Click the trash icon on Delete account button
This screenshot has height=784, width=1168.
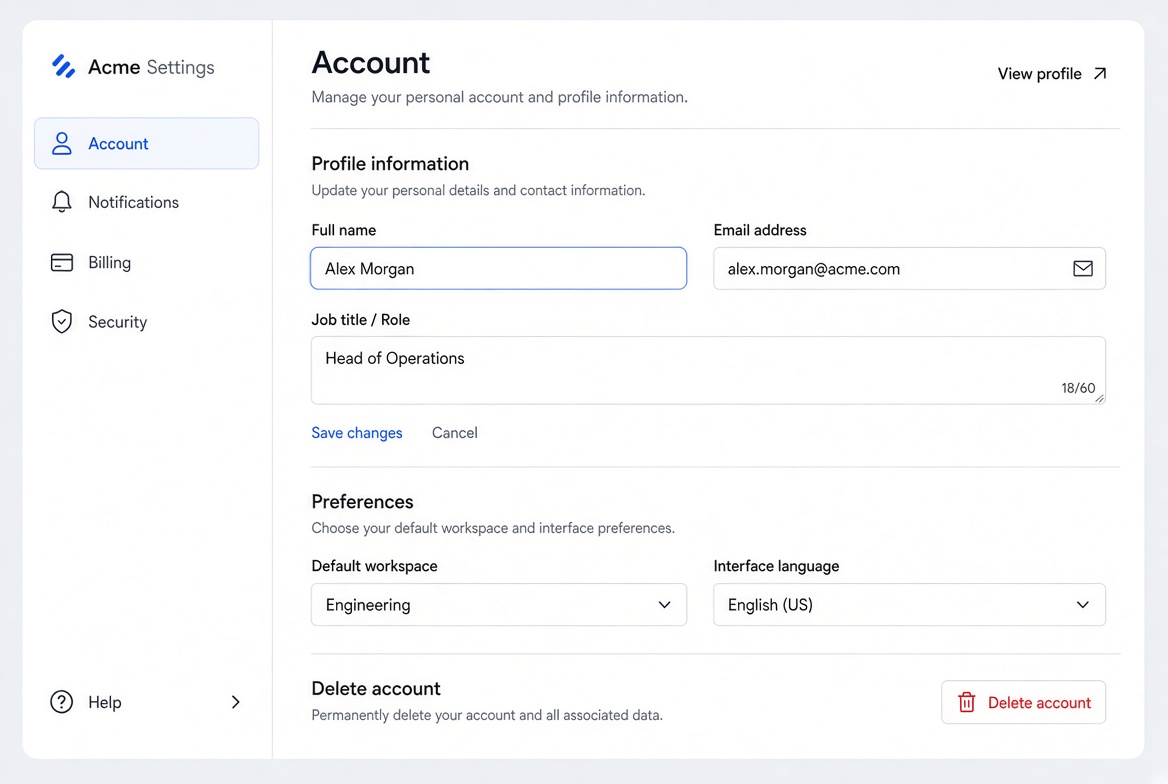pyautogui.click(x=967, y=702)
